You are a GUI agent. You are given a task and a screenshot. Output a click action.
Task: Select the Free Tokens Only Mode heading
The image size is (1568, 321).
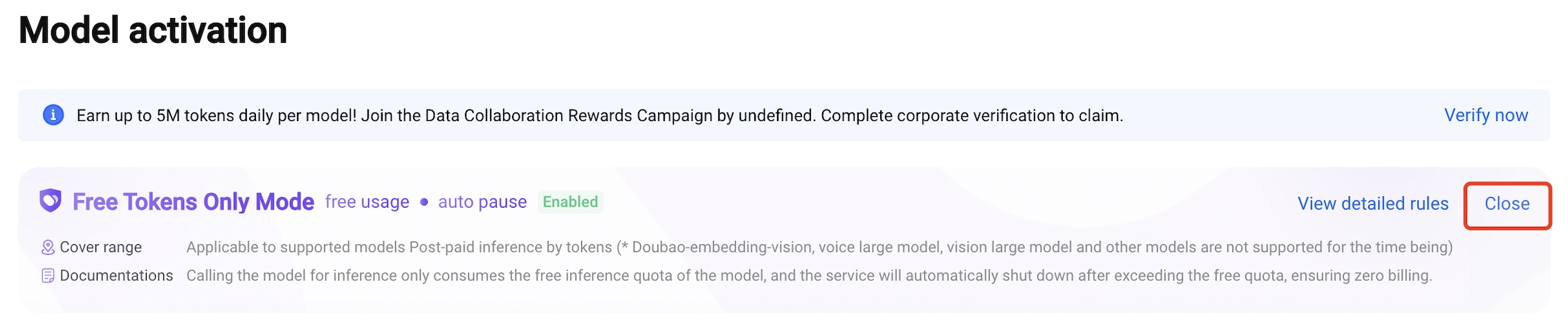click(x=193, y=201)
